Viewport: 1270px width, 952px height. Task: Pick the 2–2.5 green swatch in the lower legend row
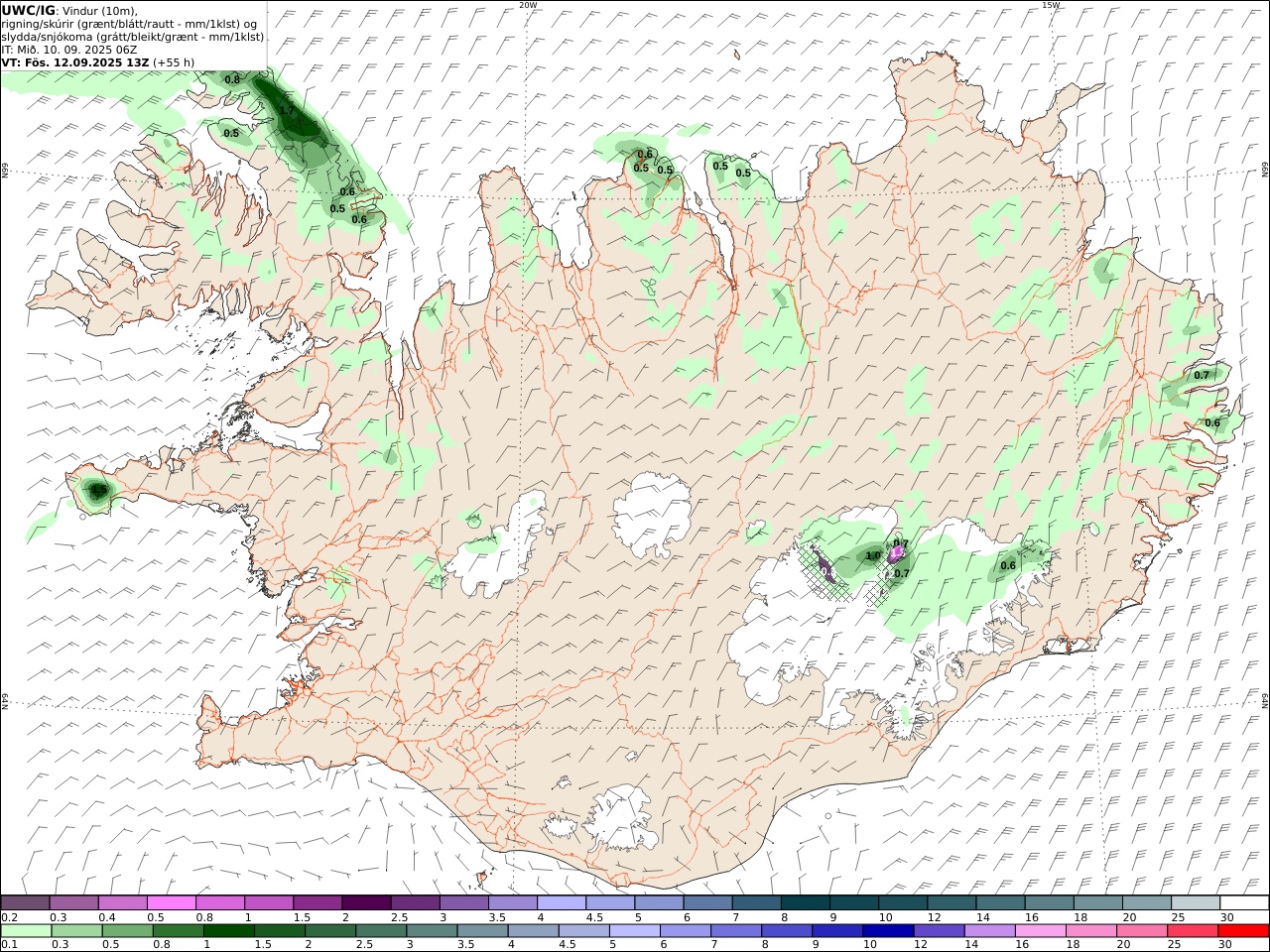(329, 930)
